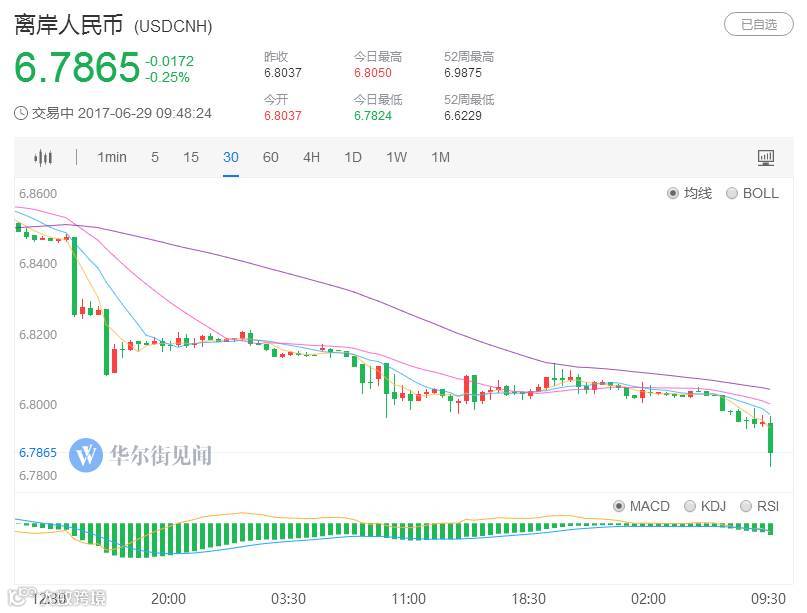The width and height of the screenshot is (807, 613).
Task: Click the 20:00 time axis label
Action: pyautogui.click(x=168, y=599)
